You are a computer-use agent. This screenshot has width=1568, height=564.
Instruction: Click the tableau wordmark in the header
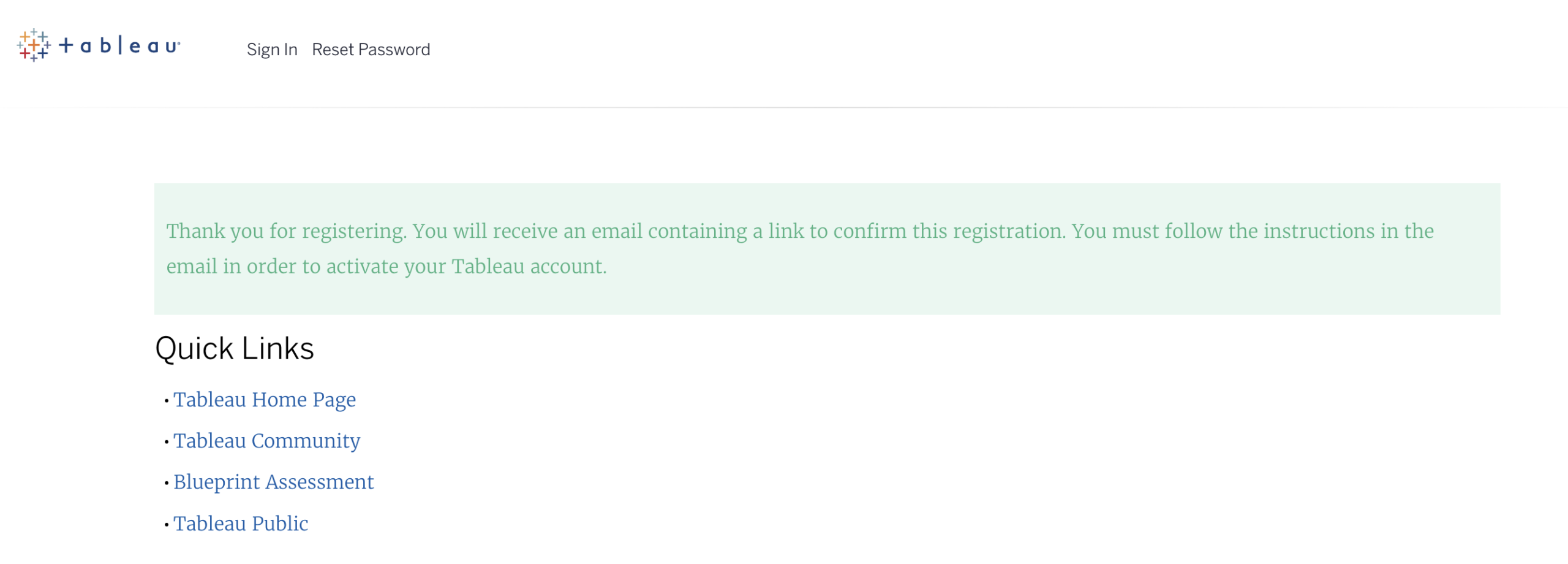(x=119, y=45)
